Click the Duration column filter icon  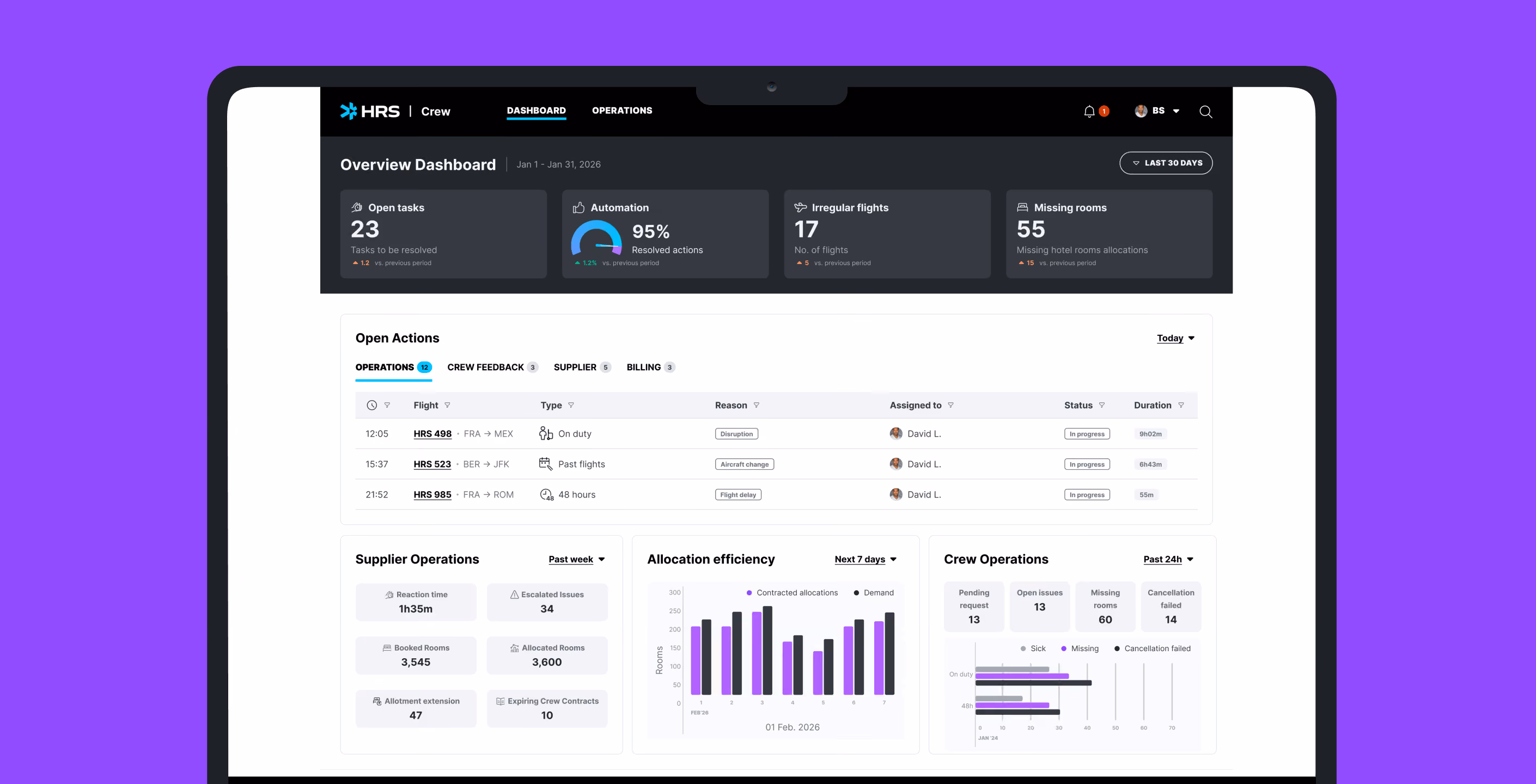(x=1181, y=405)
